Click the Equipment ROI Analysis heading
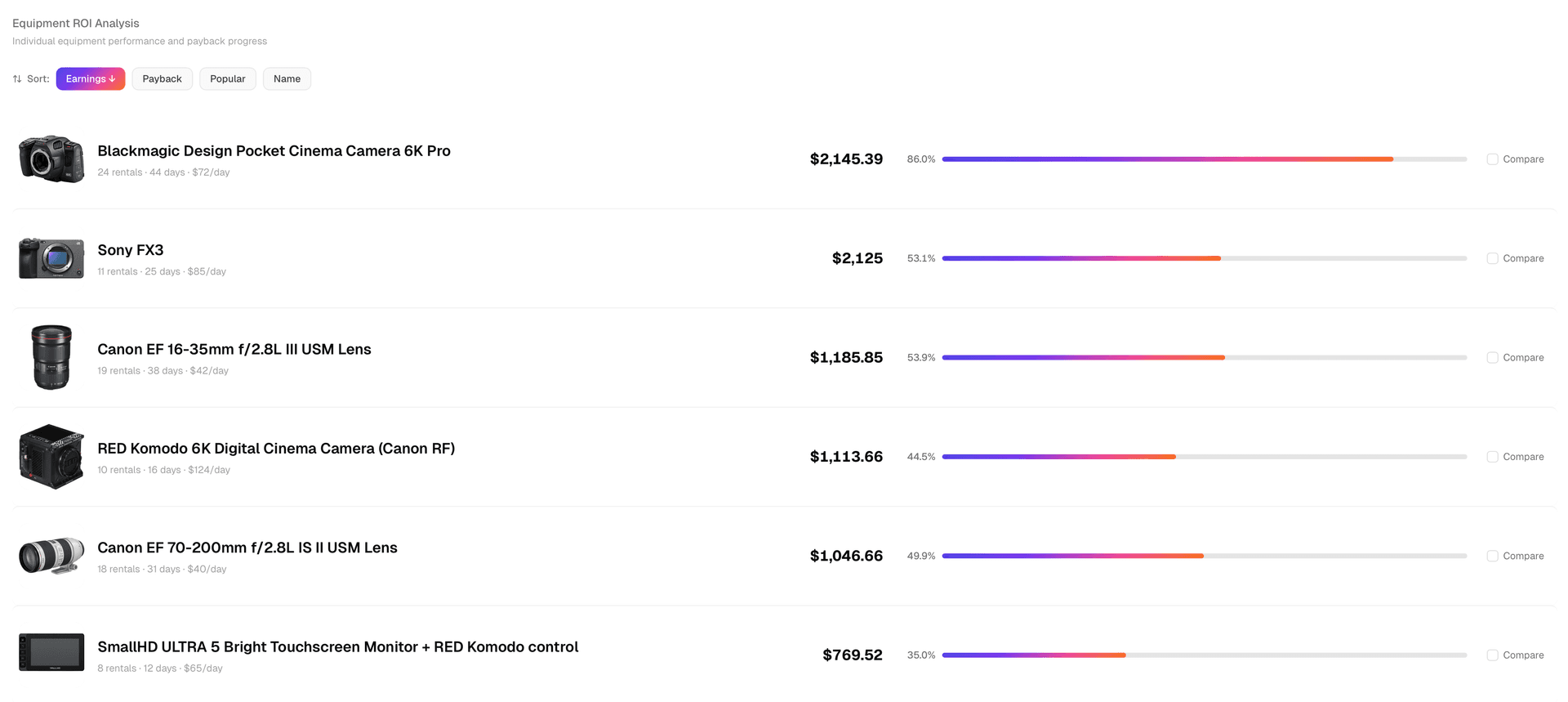 [76, 23]
